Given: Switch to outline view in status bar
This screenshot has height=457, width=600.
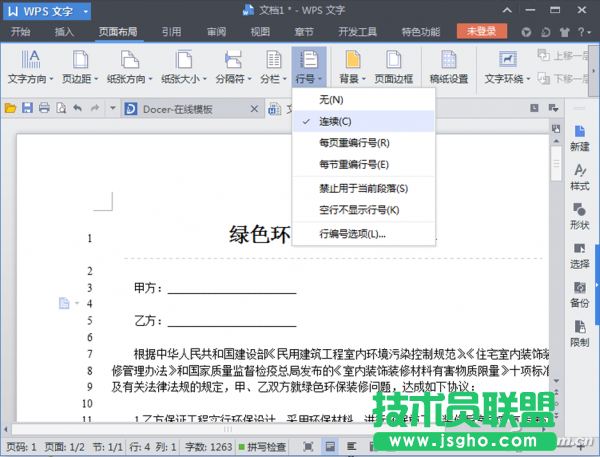Looking at the screenshot, I should (x=352, y=446).
